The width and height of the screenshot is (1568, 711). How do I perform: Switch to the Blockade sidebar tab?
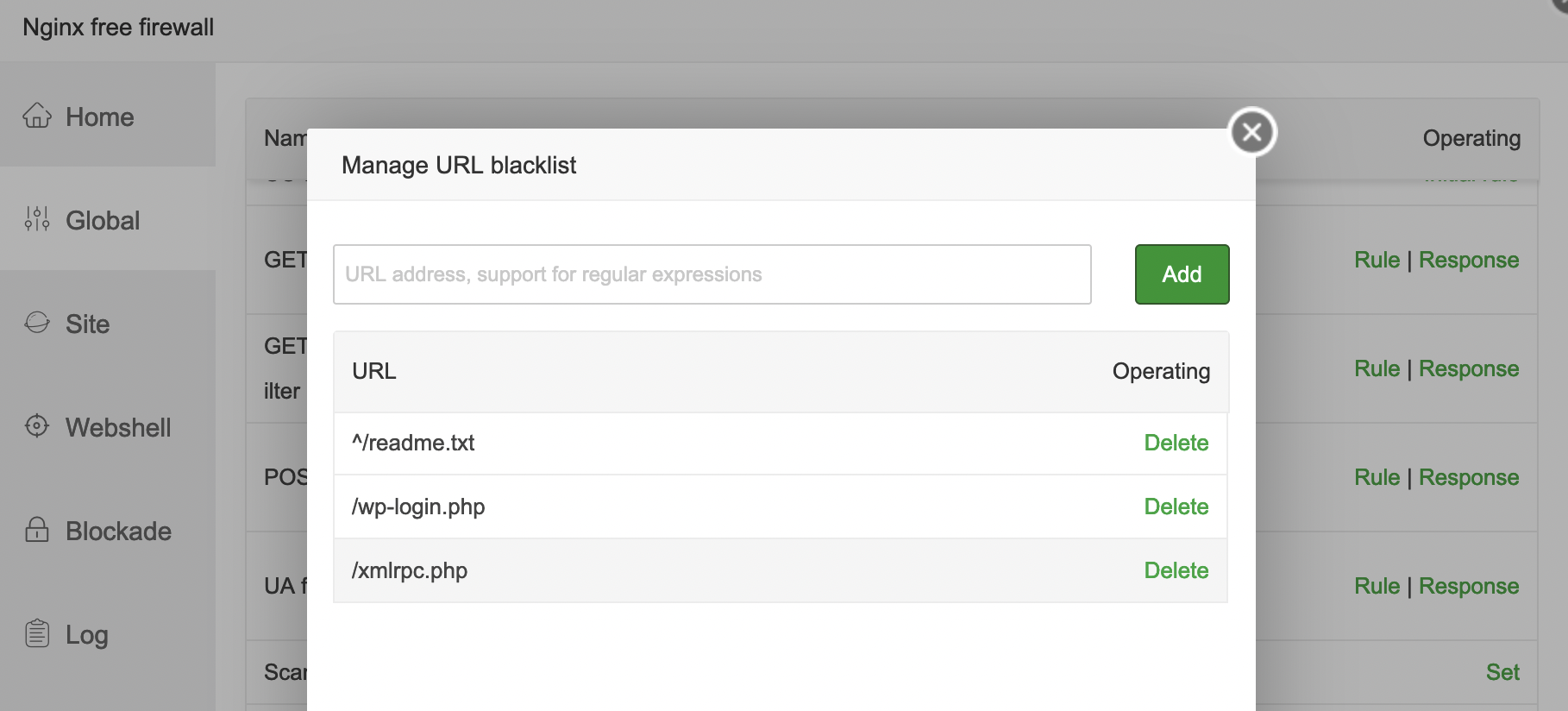(118, 531)
